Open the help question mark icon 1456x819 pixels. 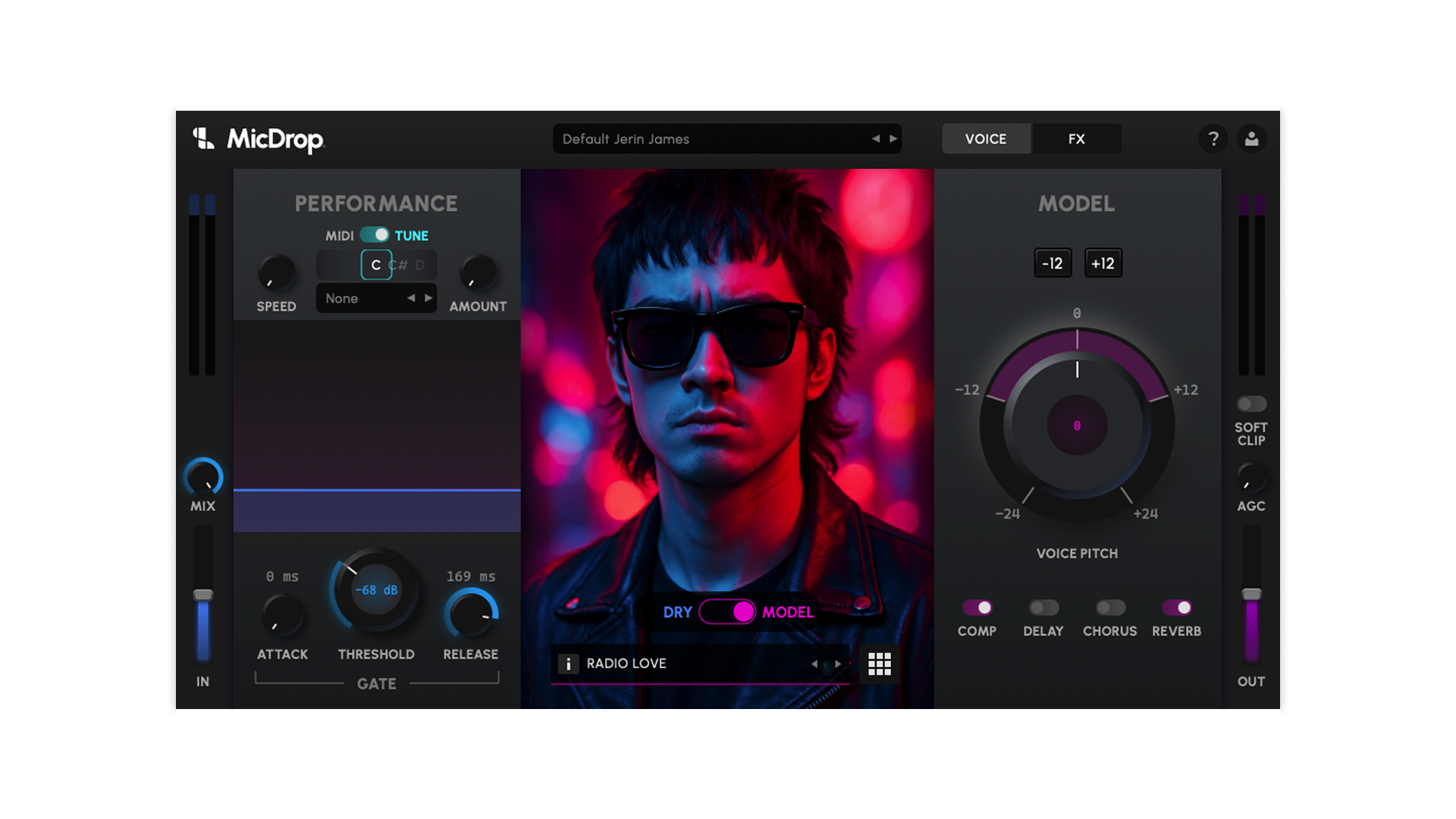tap(1213, 139)
